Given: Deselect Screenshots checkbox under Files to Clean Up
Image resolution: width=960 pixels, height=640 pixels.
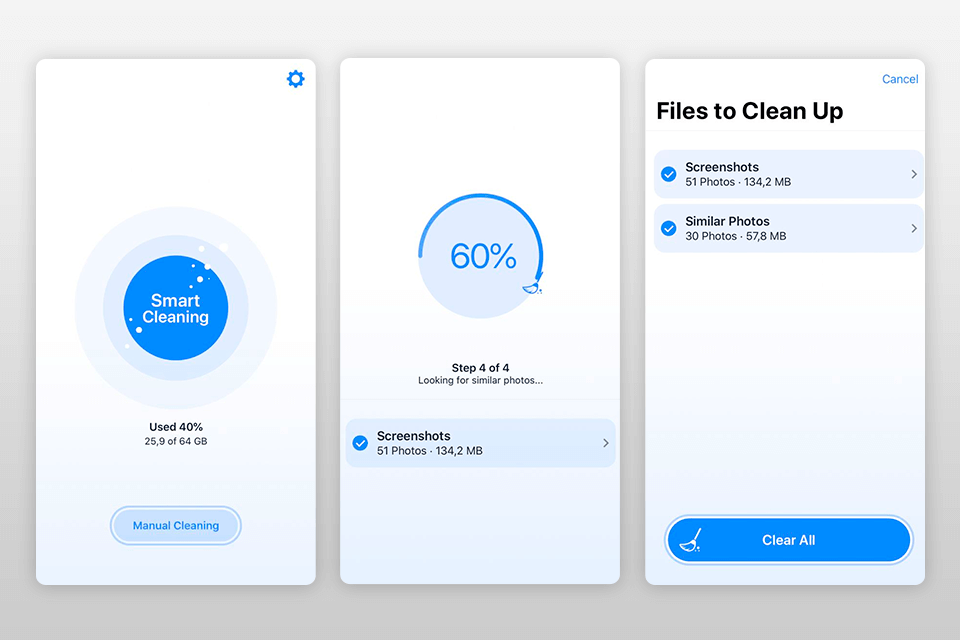Looking at the screenshot, I should [669, 174].
